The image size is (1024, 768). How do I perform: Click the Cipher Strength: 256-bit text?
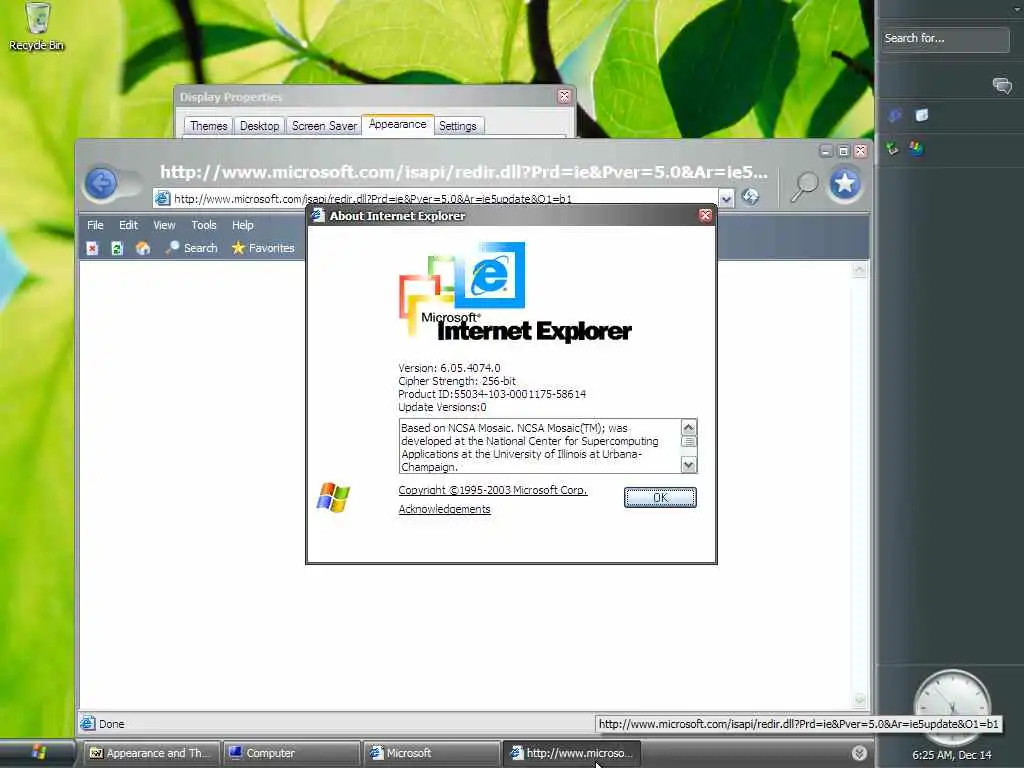click(456, 381)
